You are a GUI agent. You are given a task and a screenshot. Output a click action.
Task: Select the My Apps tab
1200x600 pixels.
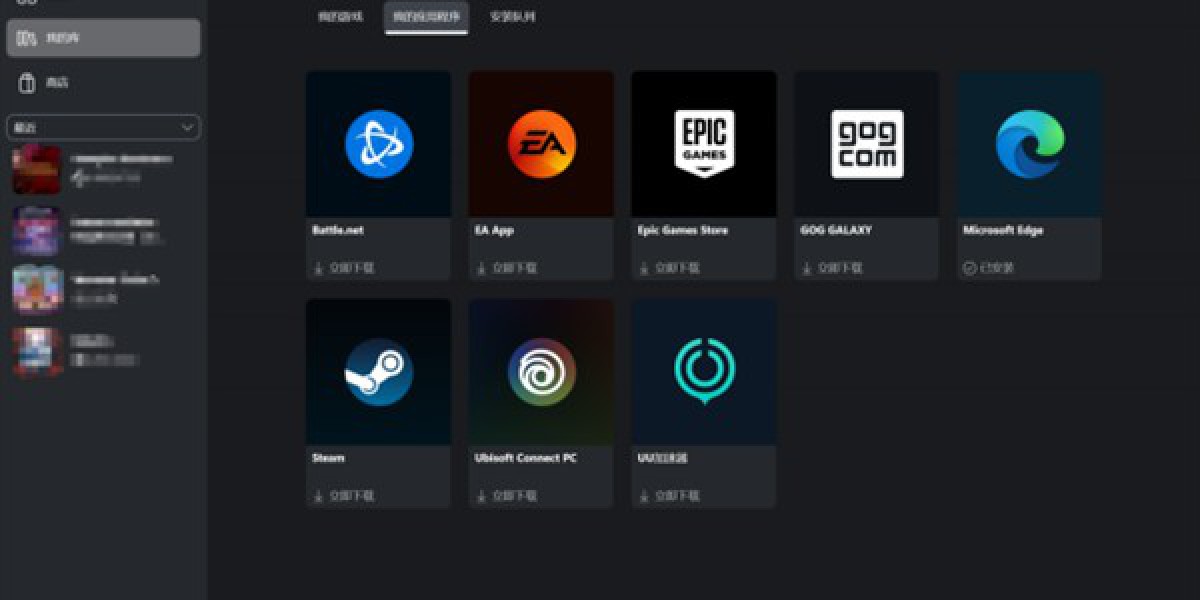(x=426, y=16)
